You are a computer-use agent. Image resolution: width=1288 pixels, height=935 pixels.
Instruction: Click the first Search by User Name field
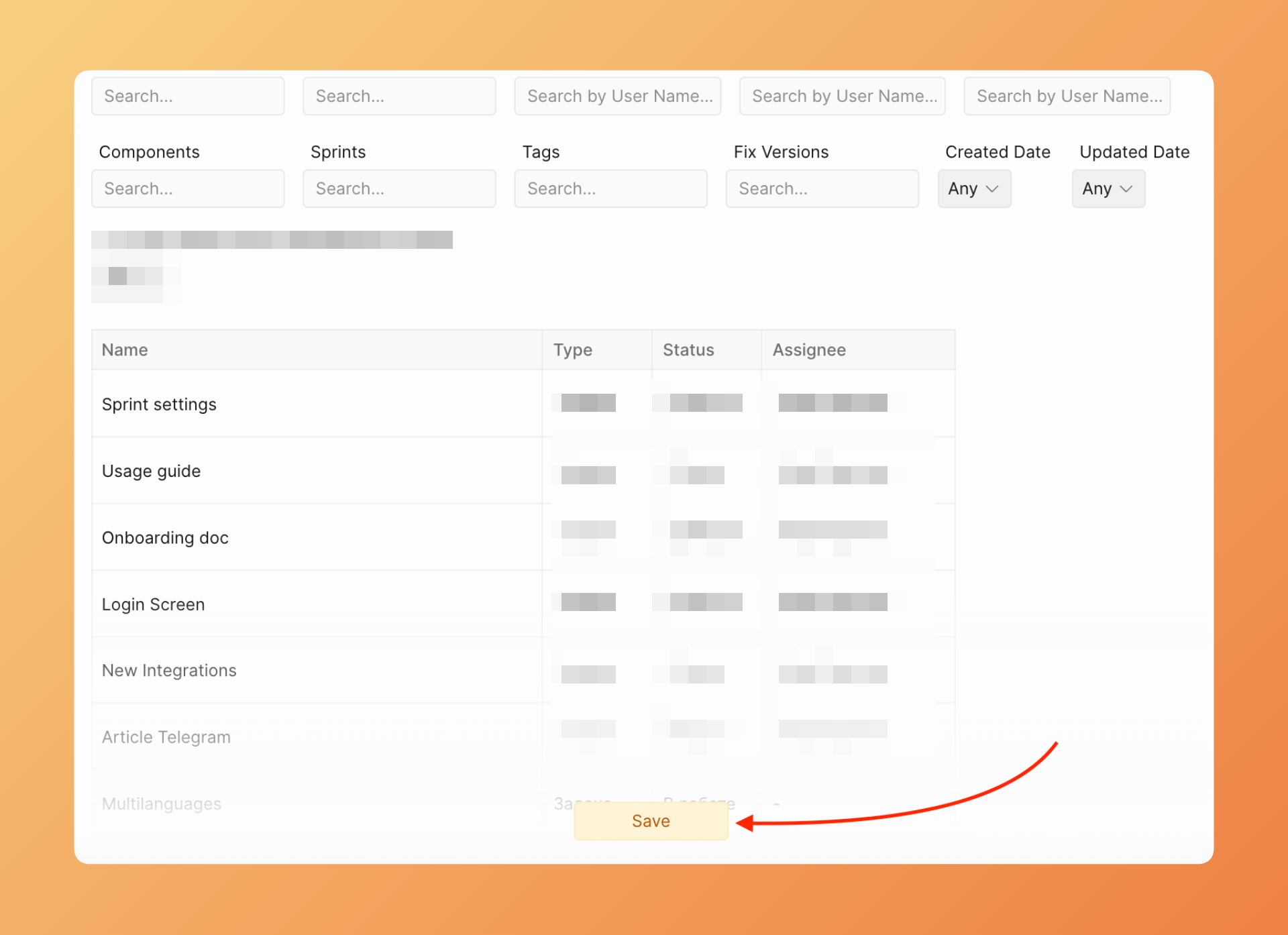(x=617, y=97)
